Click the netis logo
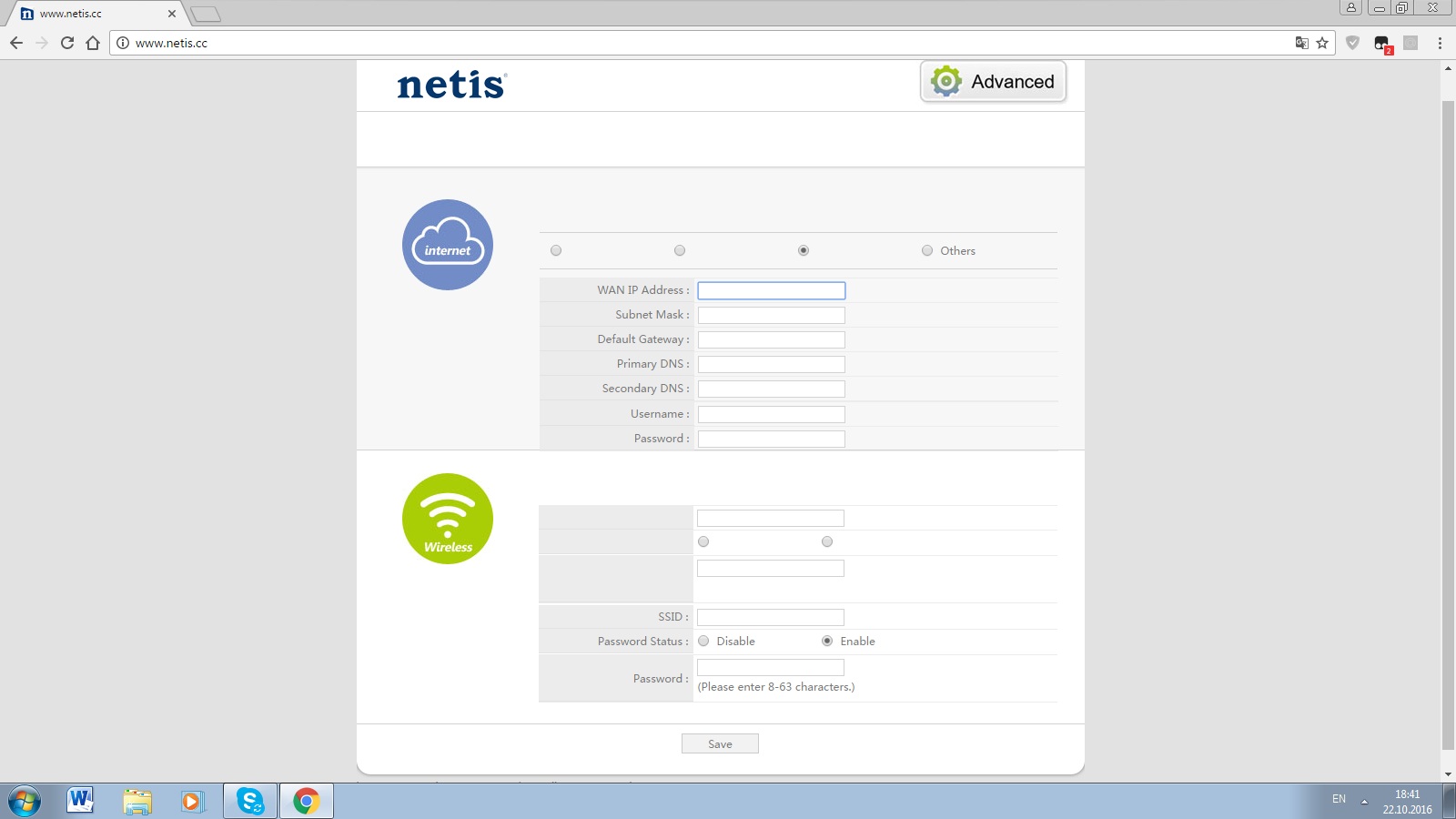The width and height of the screenshot is (1456, 819). pyautogui.click(x=451, y=86)
